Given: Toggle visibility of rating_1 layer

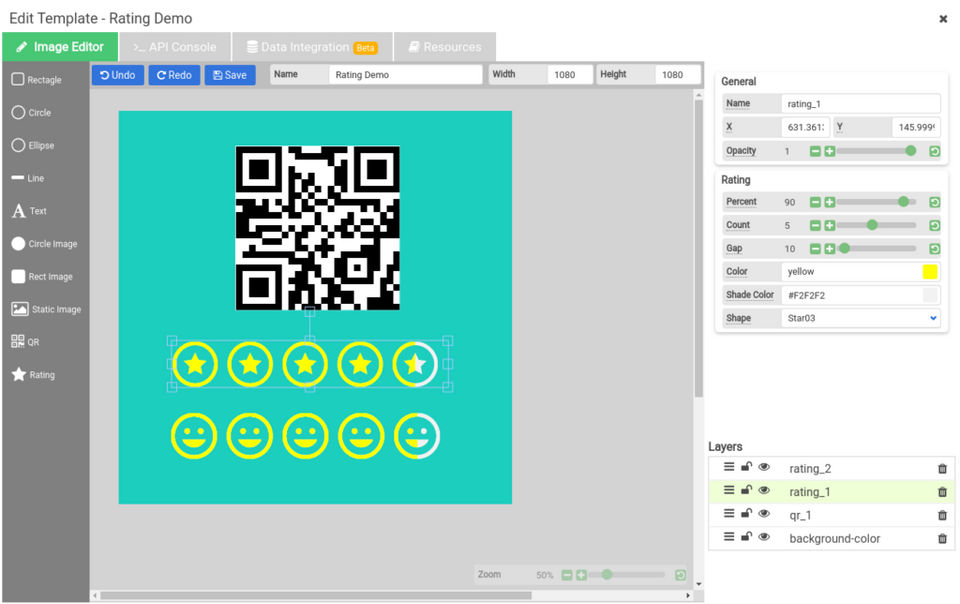Looking at the screenshot, I should (x=764, y=490).
